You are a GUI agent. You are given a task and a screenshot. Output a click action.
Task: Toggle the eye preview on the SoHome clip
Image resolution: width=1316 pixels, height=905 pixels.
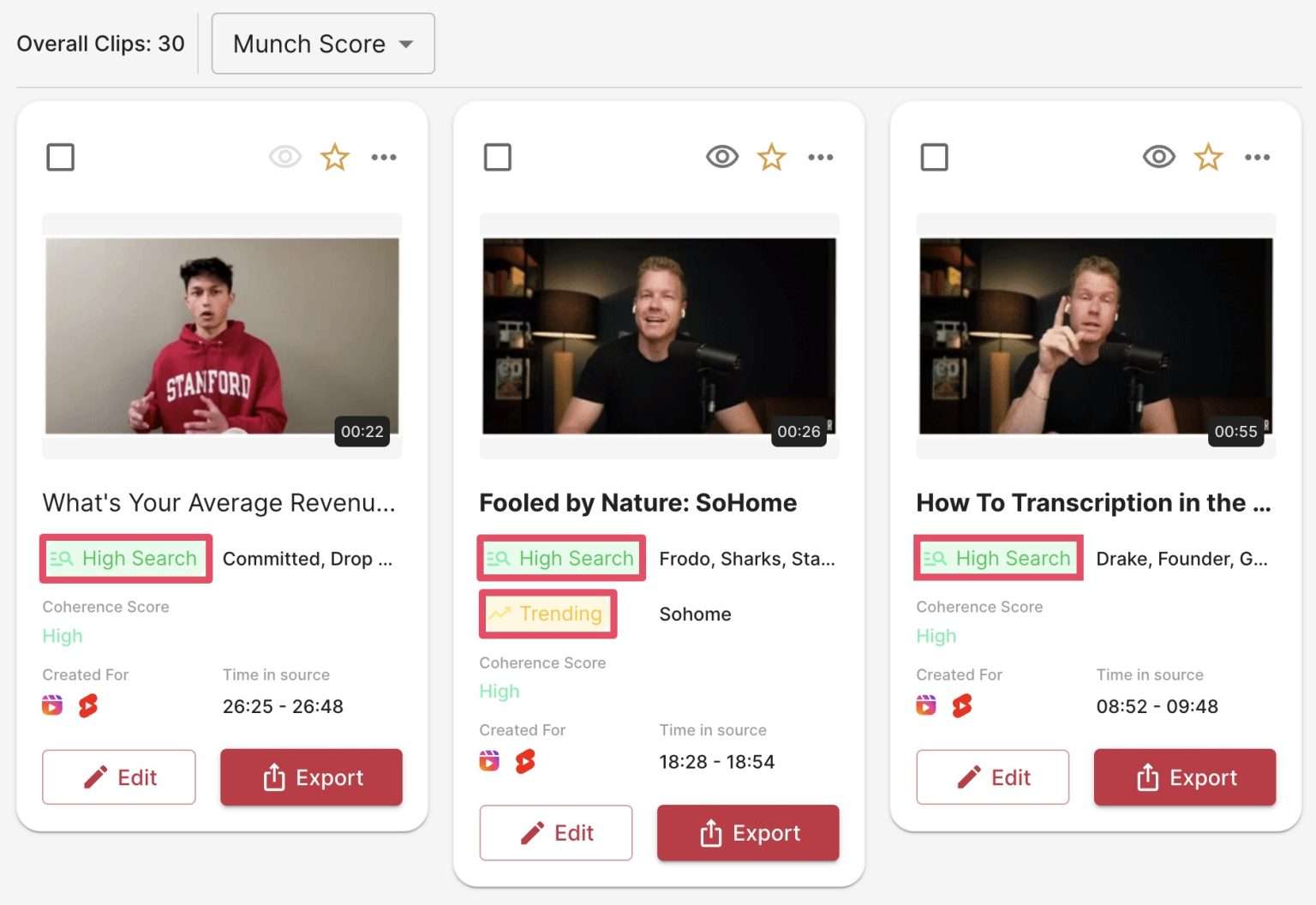click(722, 157)
